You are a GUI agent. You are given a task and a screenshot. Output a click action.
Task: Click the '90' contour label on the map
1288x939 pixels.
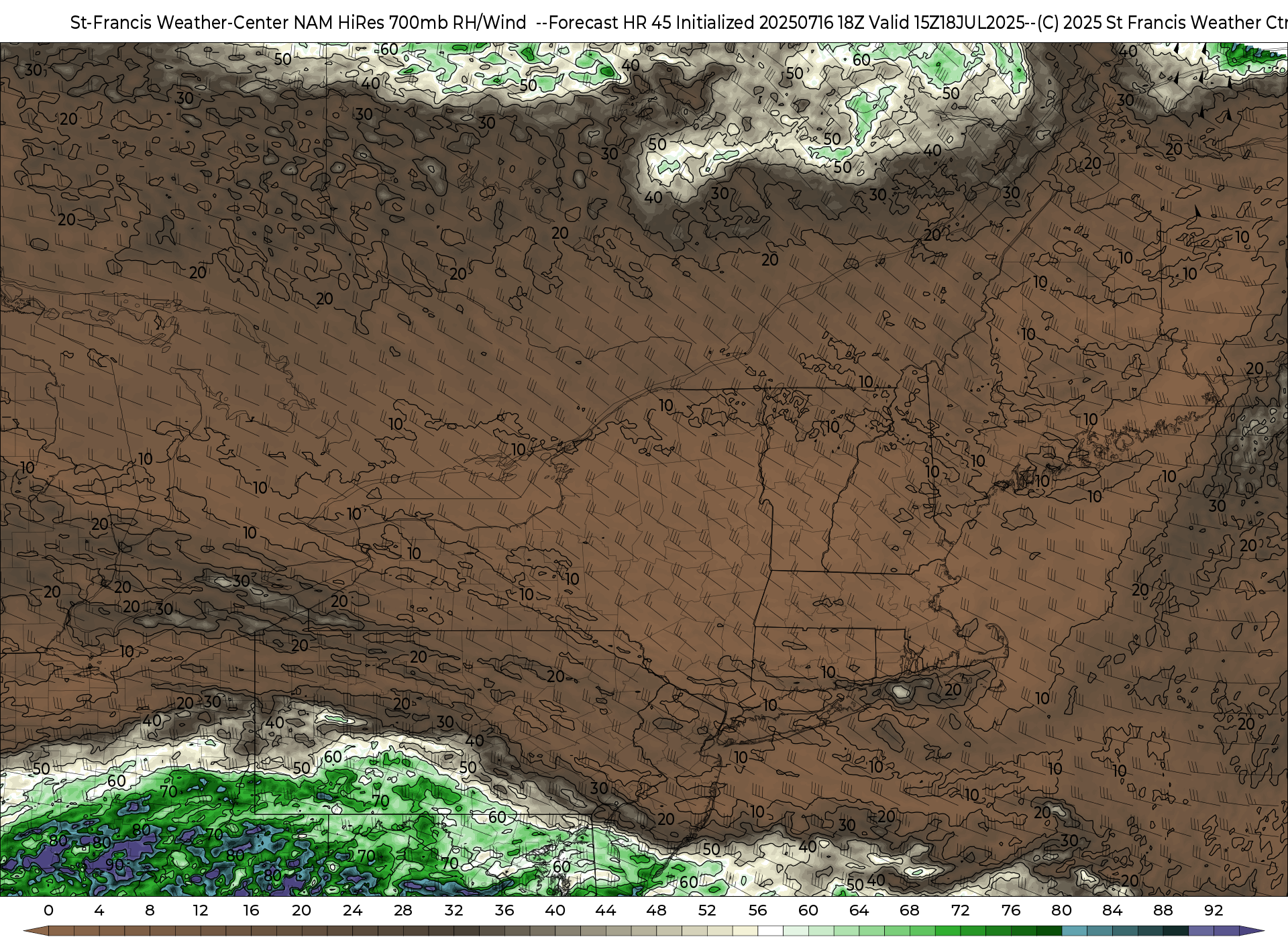click(115, 865)
